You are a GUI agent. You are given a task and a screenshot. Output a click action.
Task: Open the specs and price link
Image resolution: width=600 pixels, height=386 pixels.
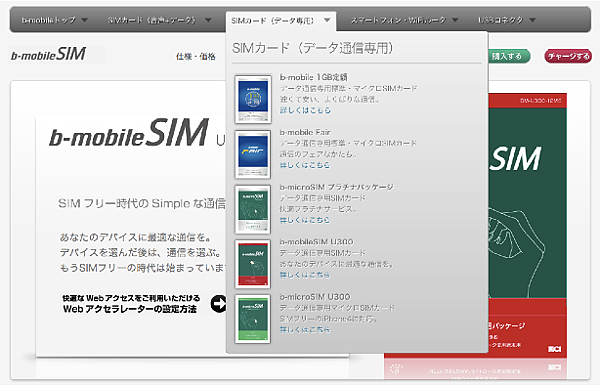pos(196,57)
